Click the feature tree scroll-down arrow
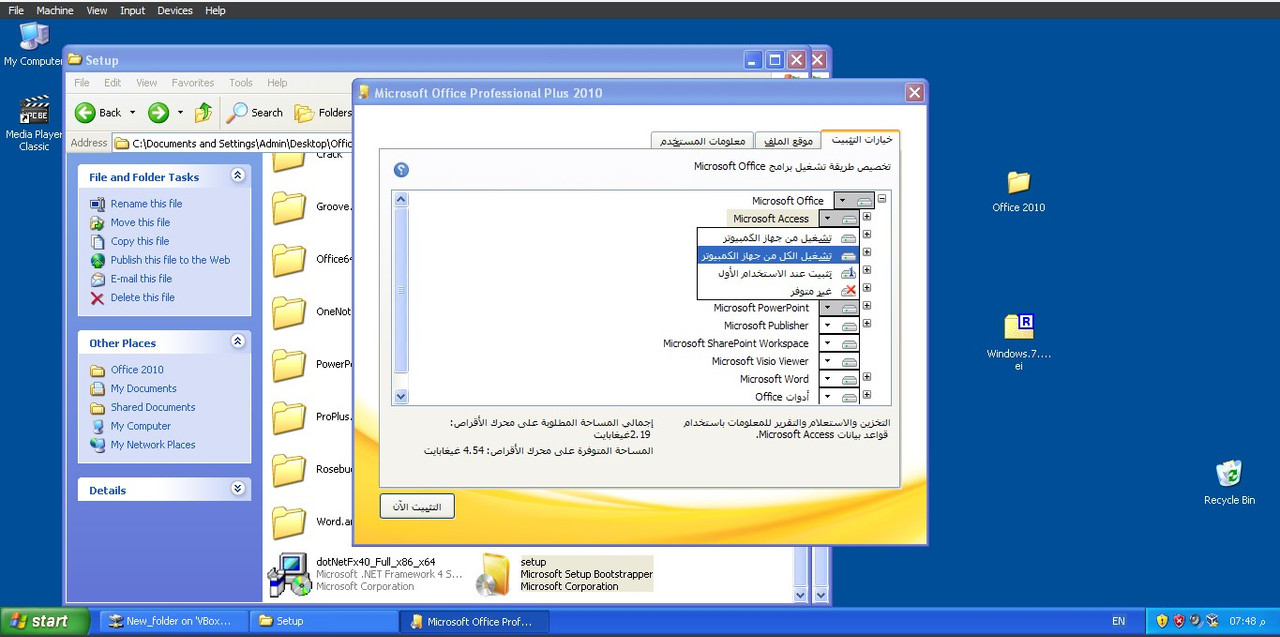The height and width of the screenshot is (637, 1280). [x=401, y=396]
